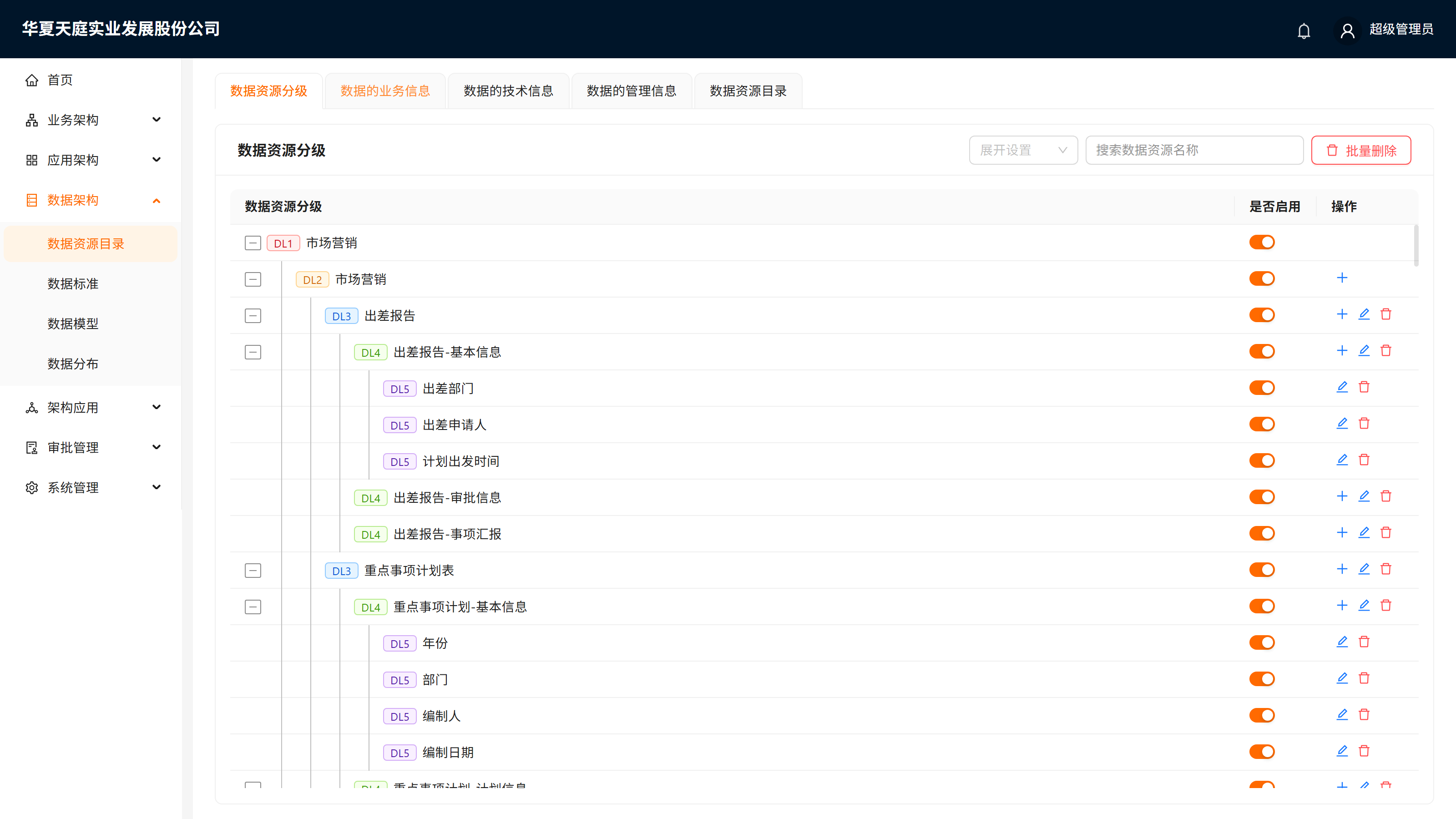The image size is (1456, 819).
Task: Toggle 重点事项计划表 enabled state
Action: (1262, 570)
